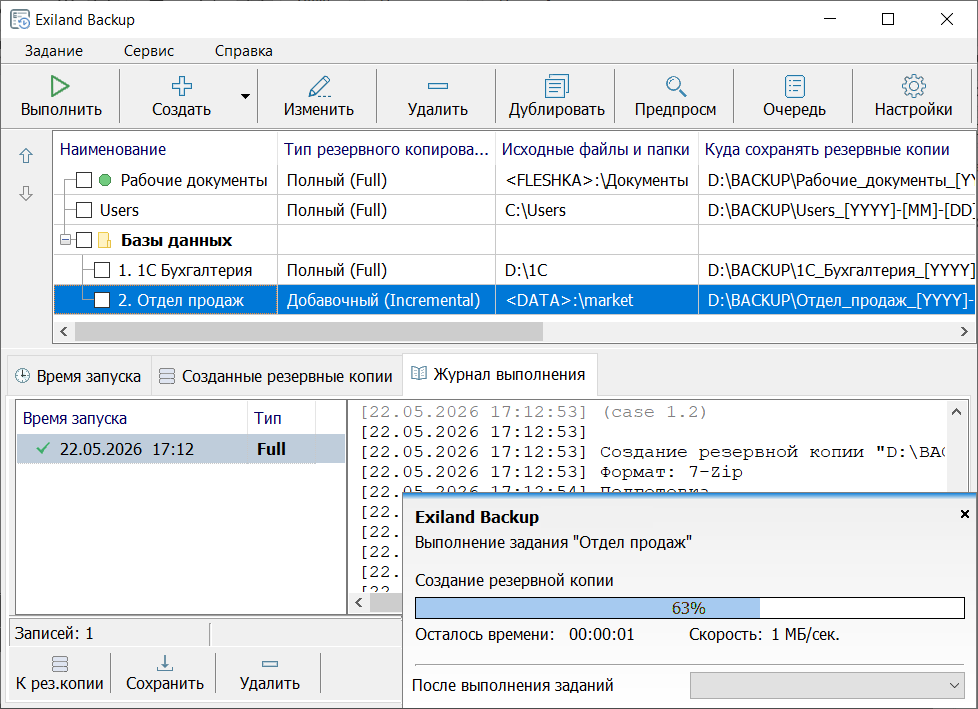Click the <FLESHKA>:\Документы cell
Image resolution: width=978 pixels, height=709 pixels.
point(597,180)
